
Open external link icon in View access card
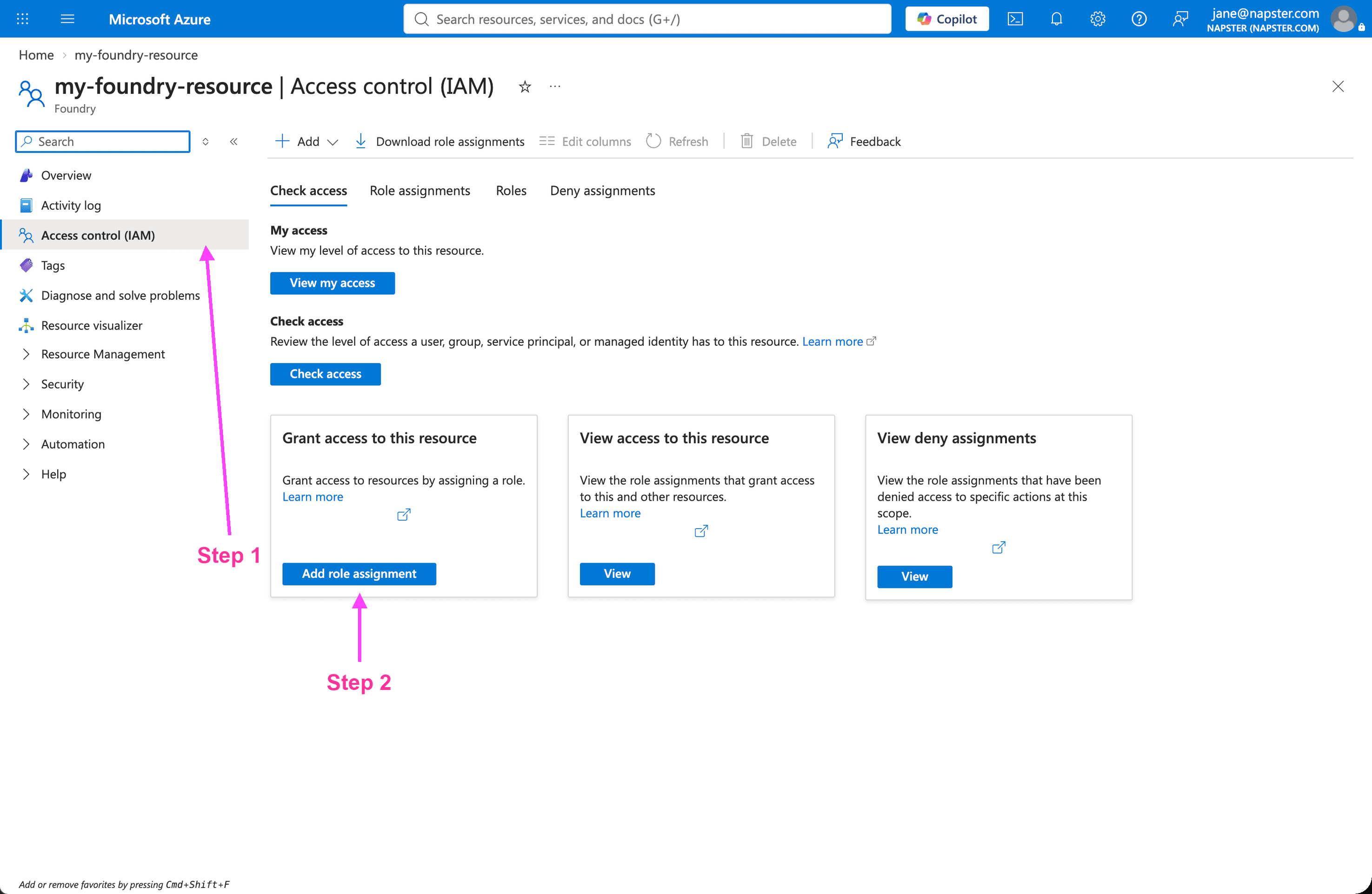pyautogui.click(x=701, y=531)
